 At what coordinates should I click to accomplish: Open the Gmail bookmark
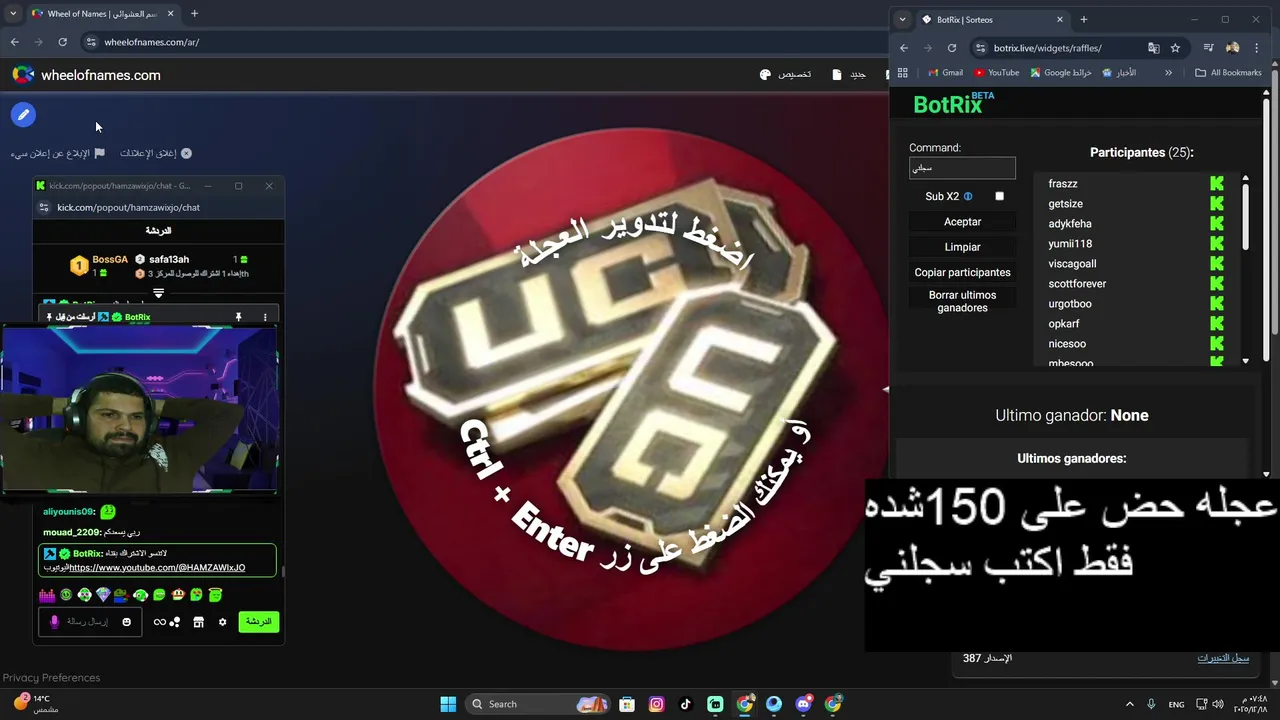tap(945, 72)
